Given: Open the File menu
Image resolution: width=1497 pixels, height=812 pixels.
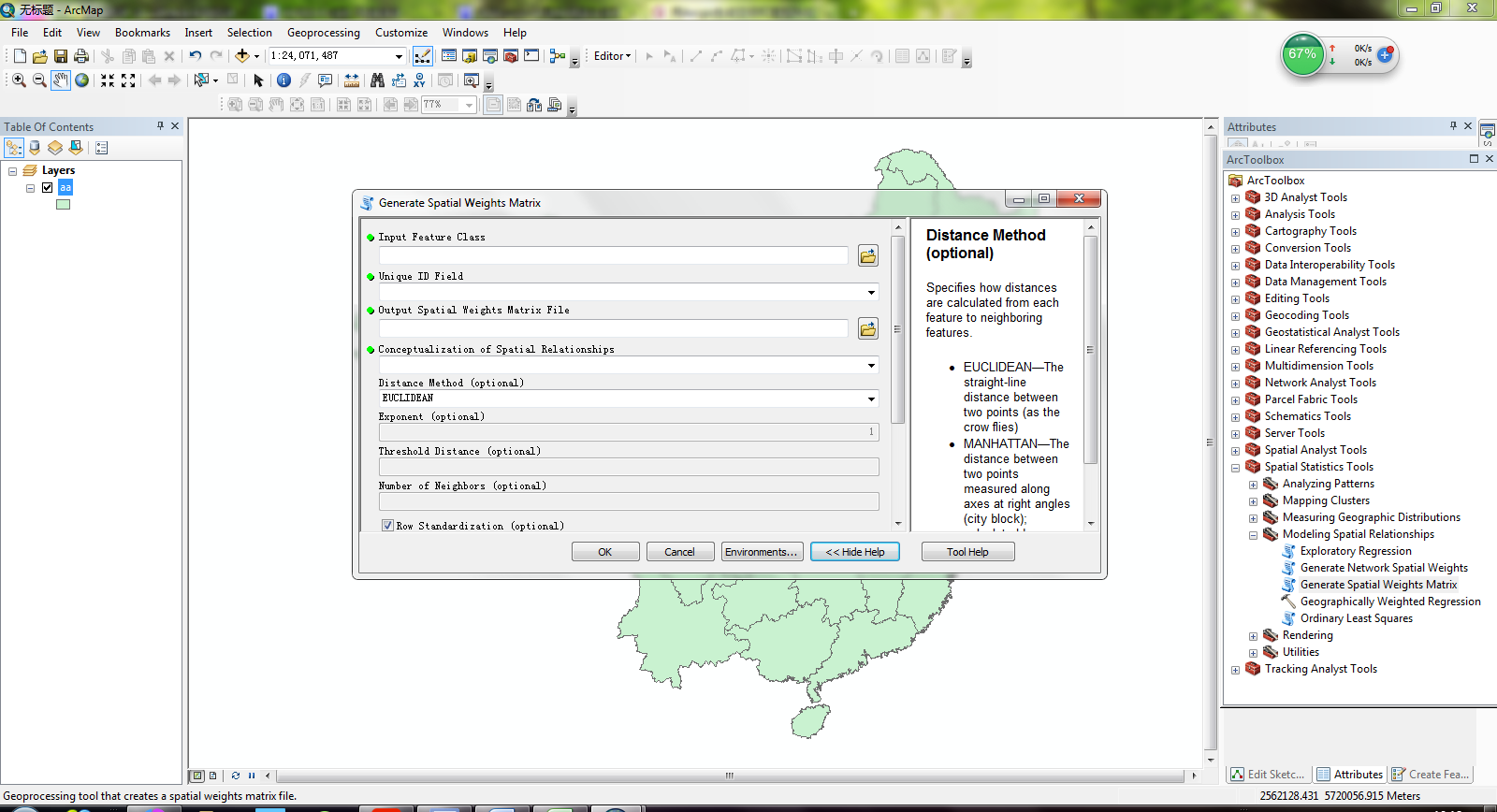Looking at the screenshot, I should point(20,33).
